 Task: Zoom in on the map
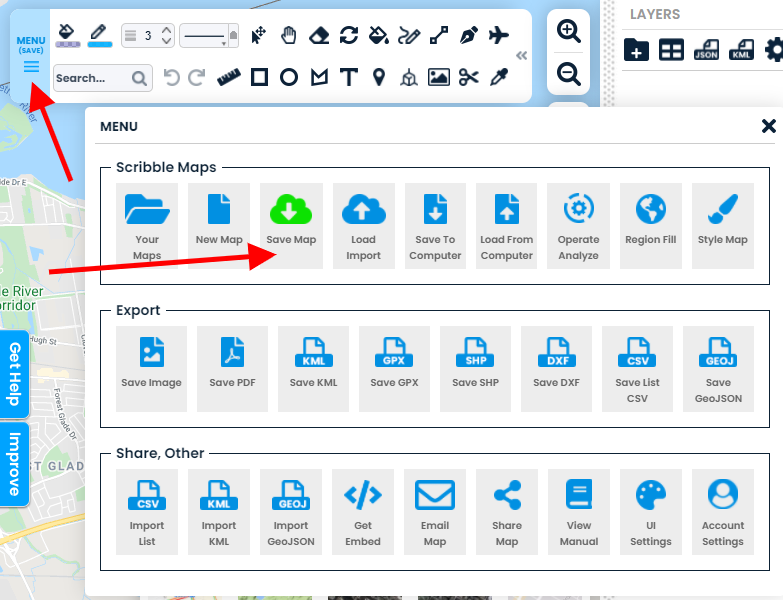[x=568, y=31]
